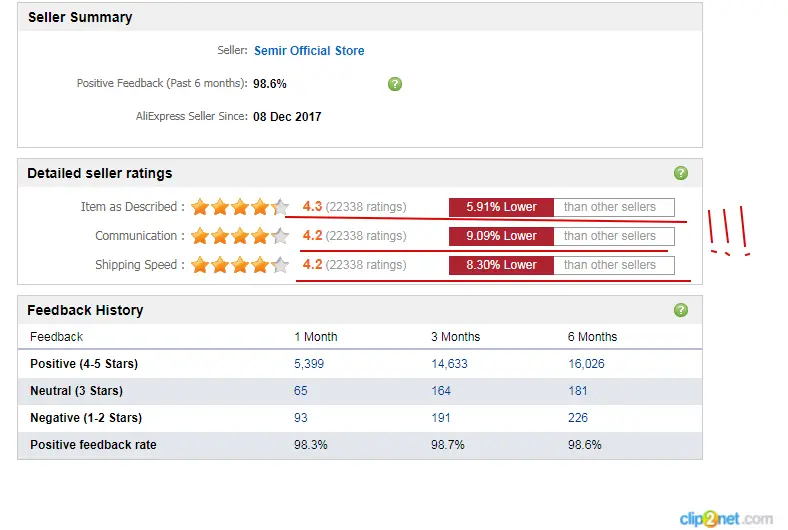Click the 98.7% three-month feedback rate

pos(448,445)
